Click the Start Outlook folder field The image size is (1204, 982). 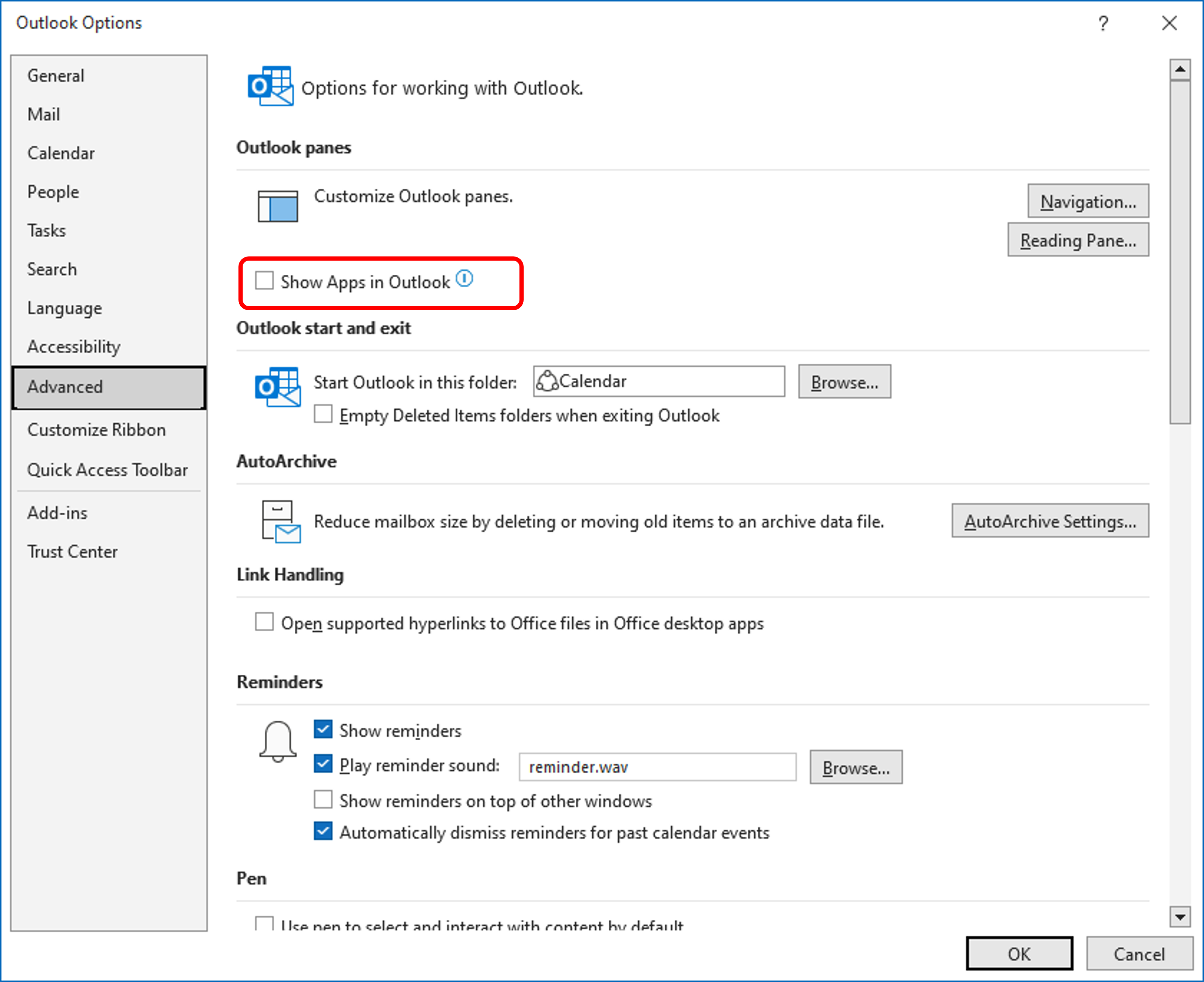coord(659,381)
